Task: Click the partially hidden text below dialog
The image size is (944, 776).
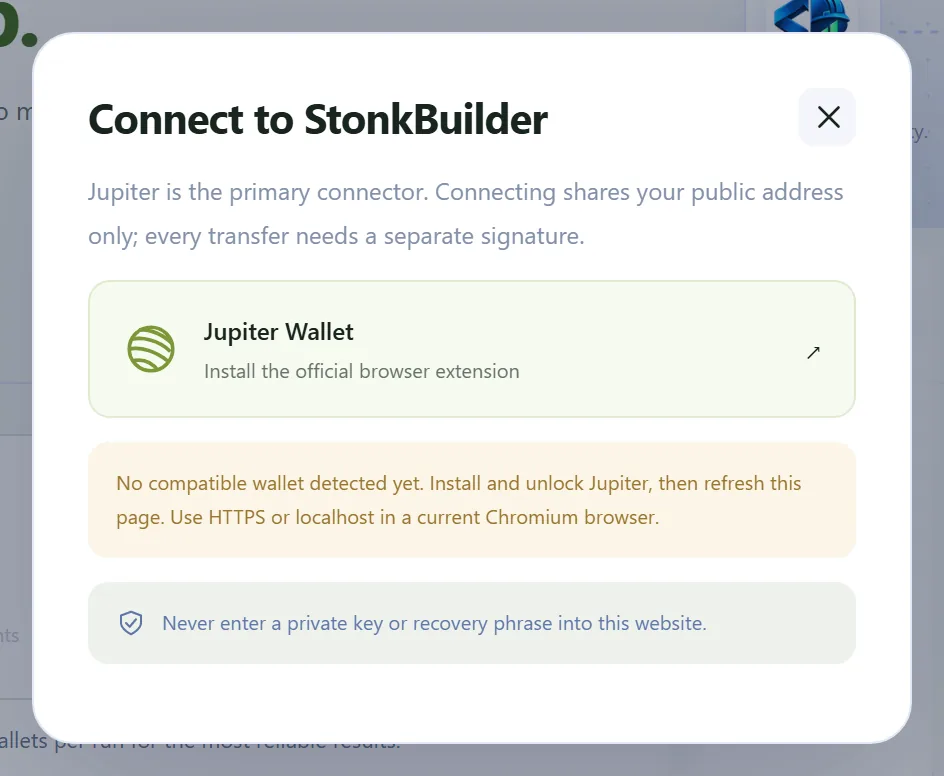Action: coord(199,742)
